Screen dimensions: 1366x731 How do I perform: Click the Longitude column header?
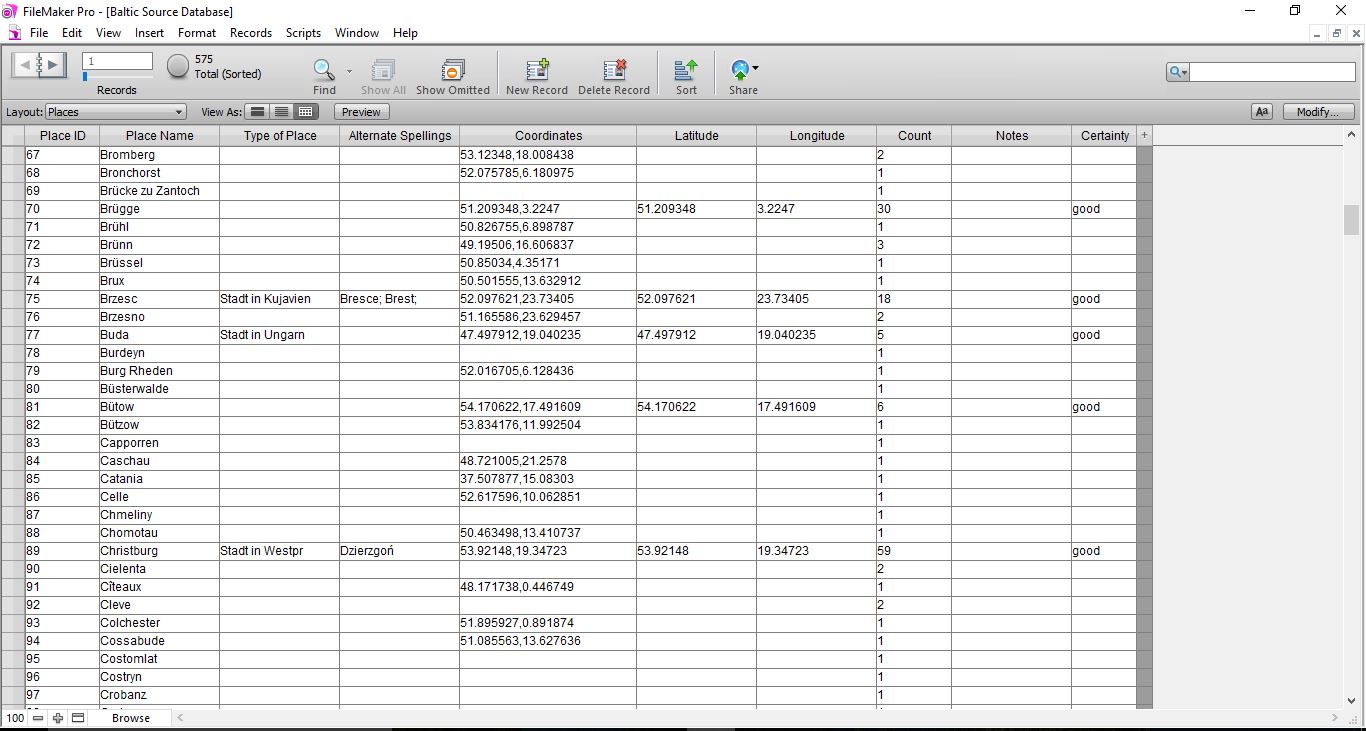coord(816,135)
